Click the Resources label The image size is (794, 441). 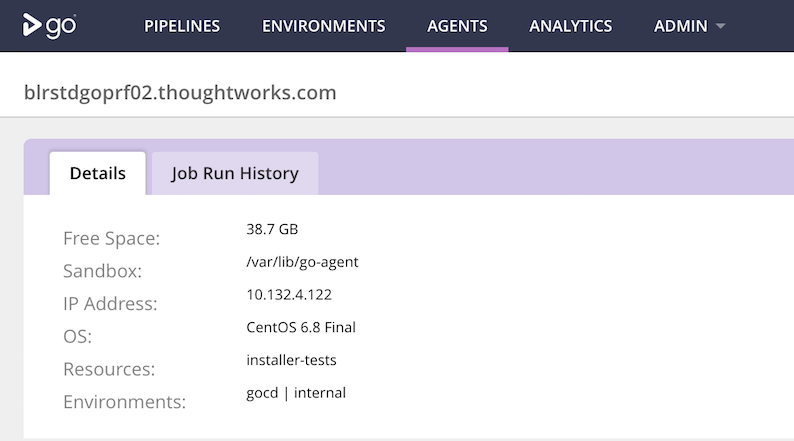(x=109, y=369)
